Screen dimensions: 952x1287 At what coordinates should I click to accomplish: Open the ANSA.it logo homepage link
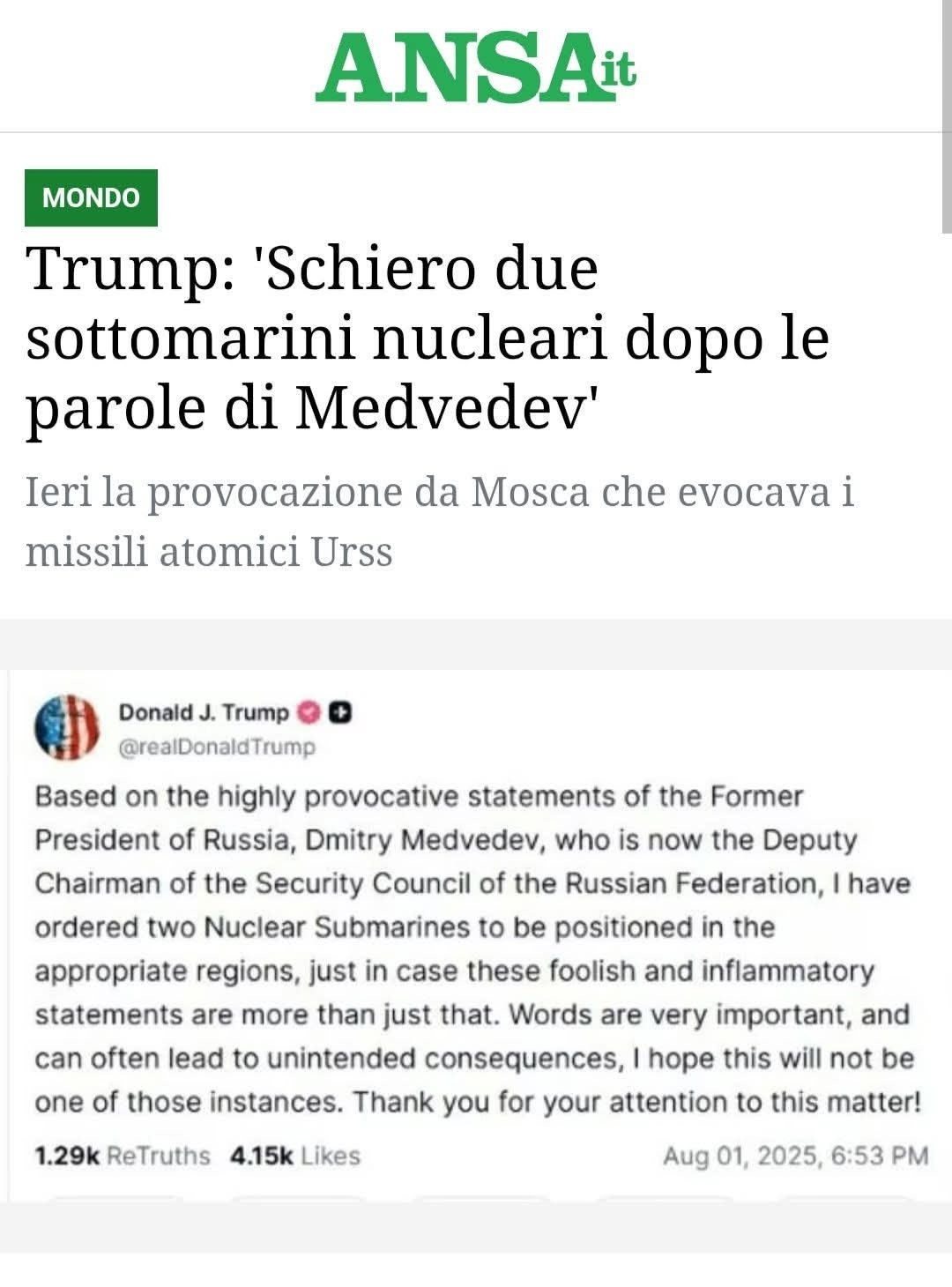[x=476, y=66]
